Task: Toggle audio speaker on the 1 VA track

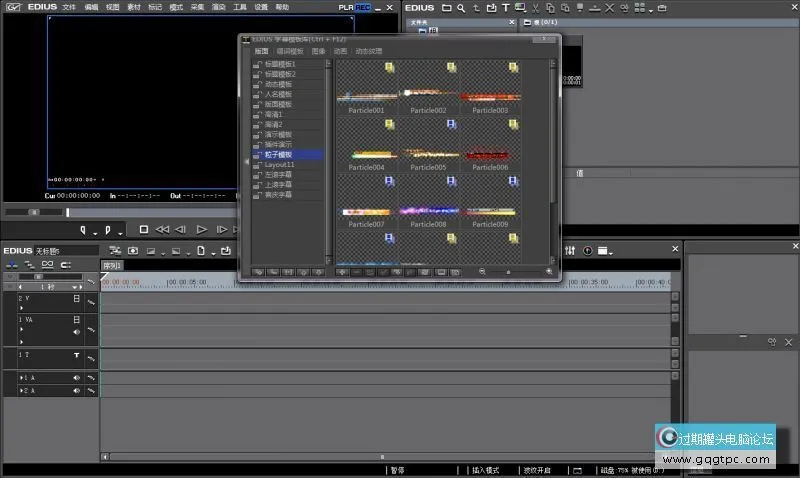Action: (x=76, y=332)
